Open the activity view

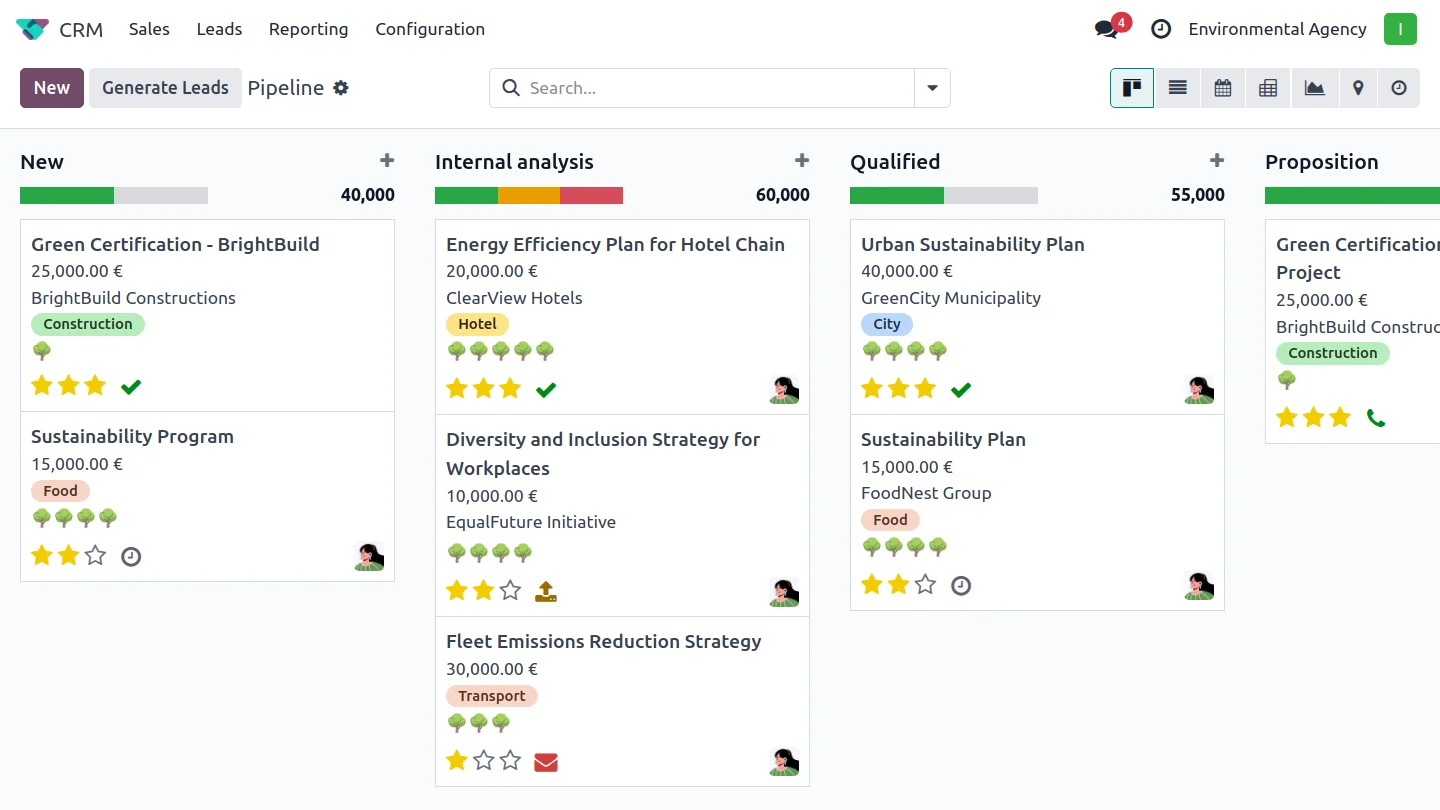(x=1399, y=88)
